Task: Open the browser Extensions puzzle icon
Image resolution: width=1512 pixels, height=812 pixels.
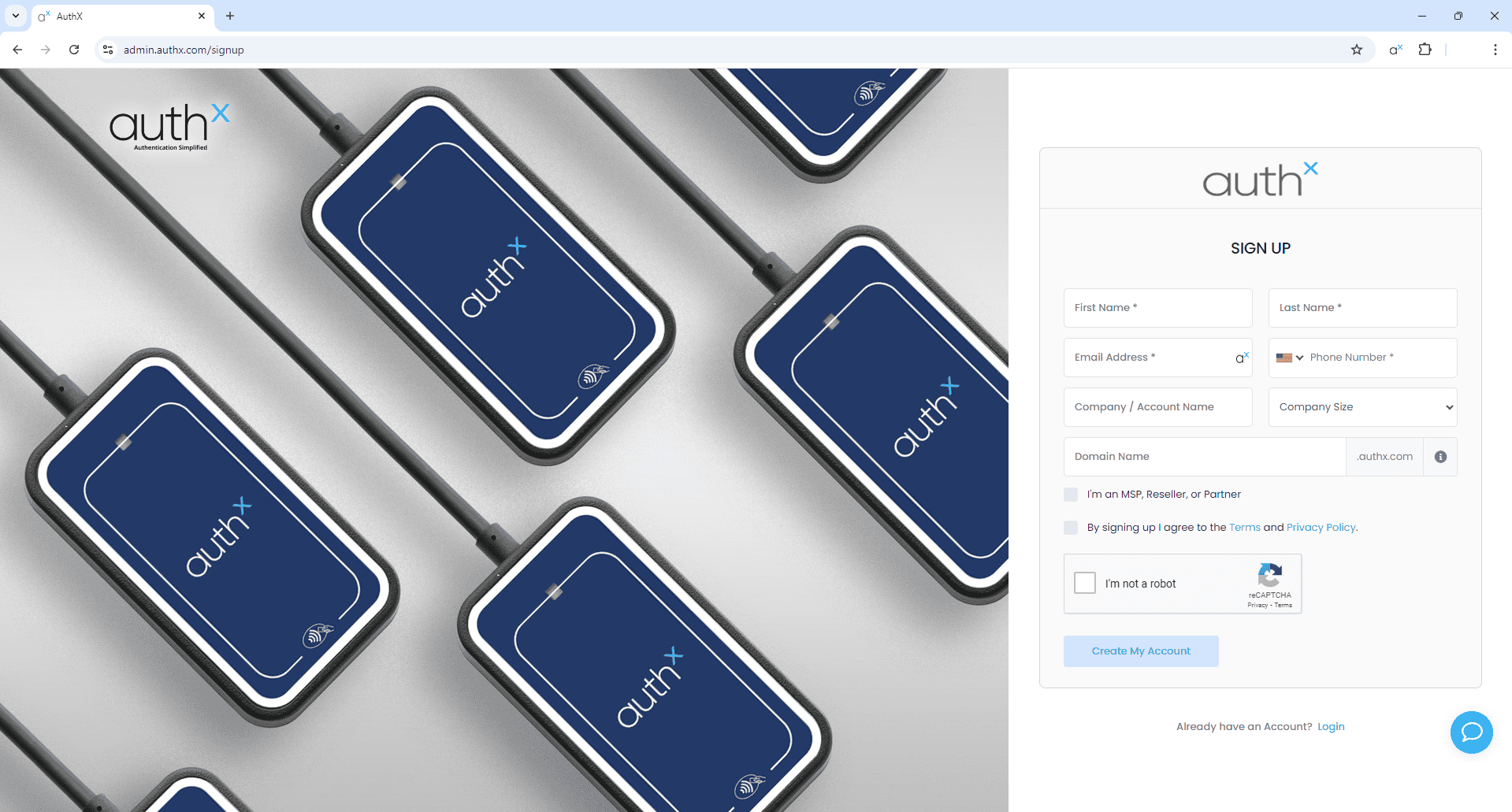Action: pyautogui.click(x=1425, y=50)
